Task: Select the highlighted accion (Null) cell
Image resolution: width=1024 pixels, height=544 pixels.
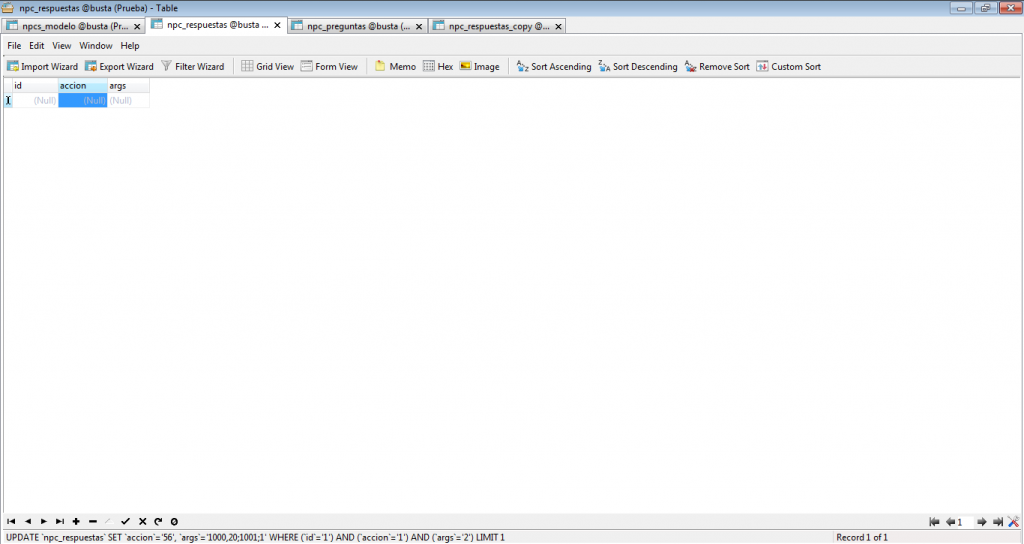Action: coord(83,101)
